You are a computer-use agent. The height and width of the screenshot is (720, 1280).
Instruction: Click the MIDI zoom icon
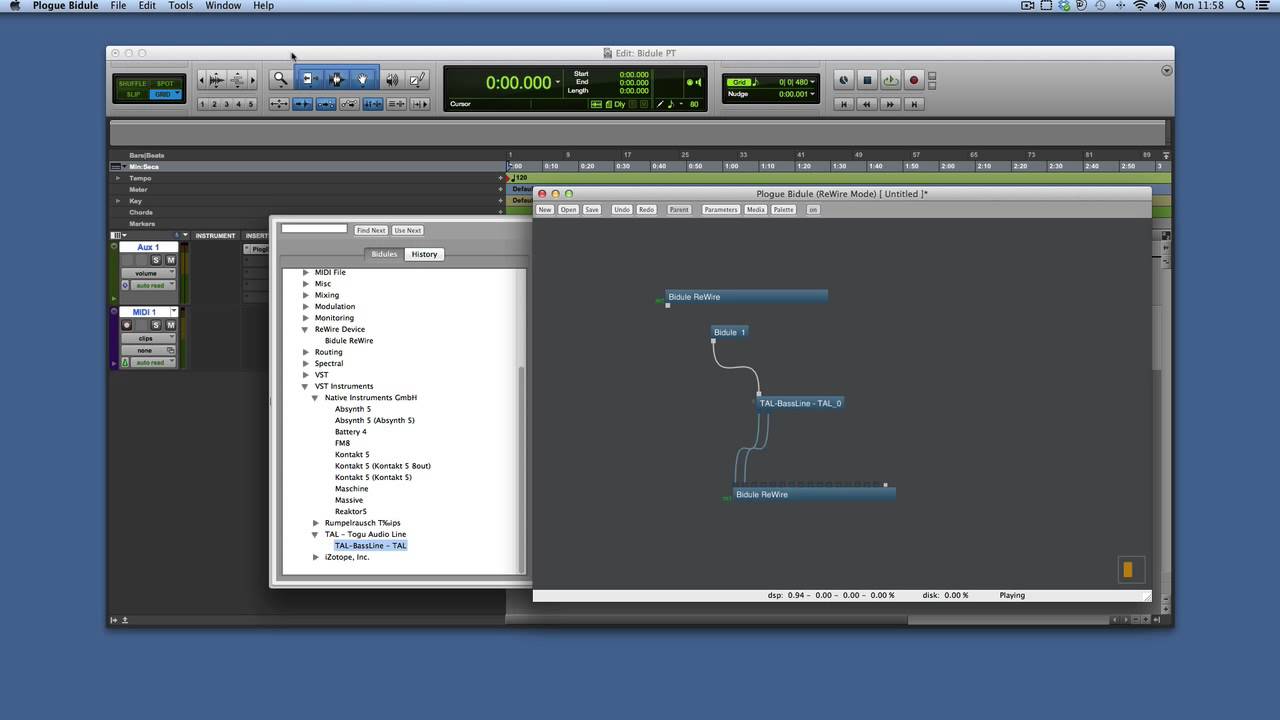point(238,79)
